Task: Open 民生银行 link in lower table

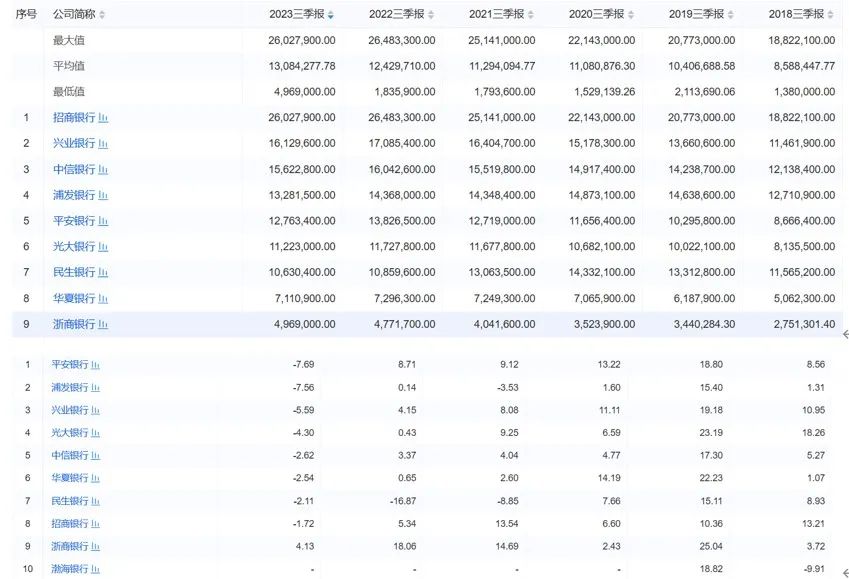Action: coord(69,501)
